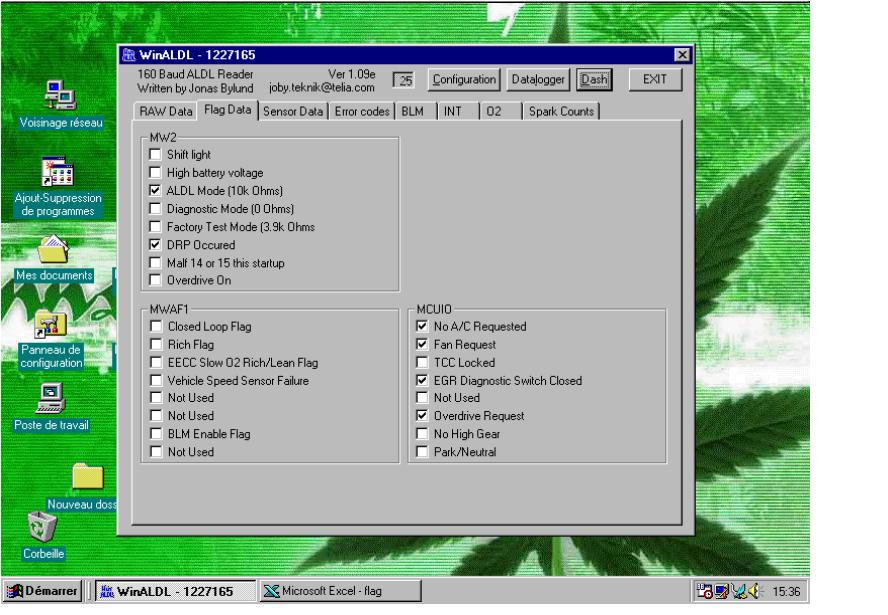Switch to Microsoft Excel - flag taskbar button

pos(340,591)
